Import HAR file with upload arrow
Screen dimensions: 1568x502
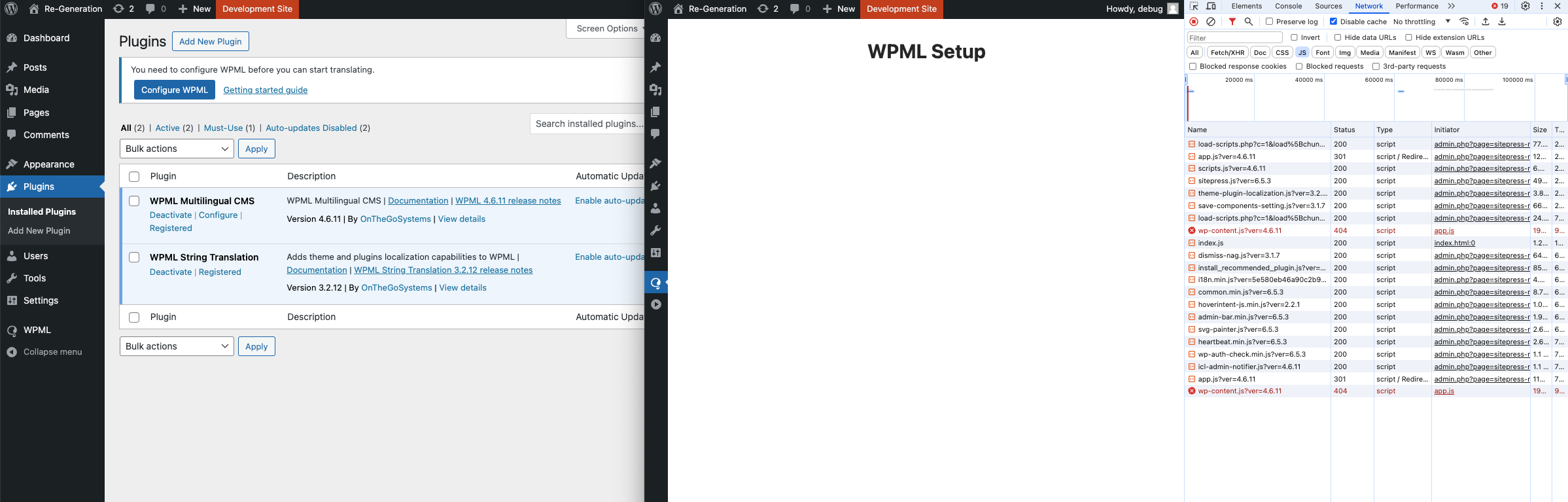1486,22
